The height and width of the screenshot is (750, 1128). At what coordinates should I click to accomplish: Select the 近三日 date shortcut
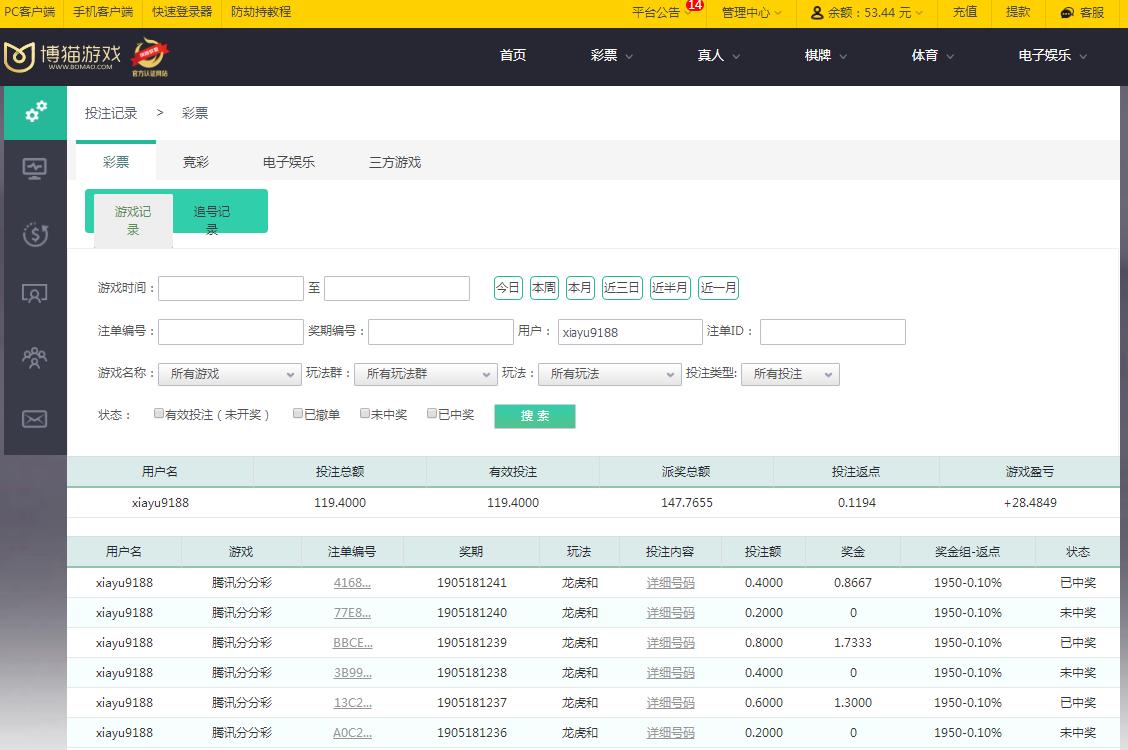tap(621, 288)
